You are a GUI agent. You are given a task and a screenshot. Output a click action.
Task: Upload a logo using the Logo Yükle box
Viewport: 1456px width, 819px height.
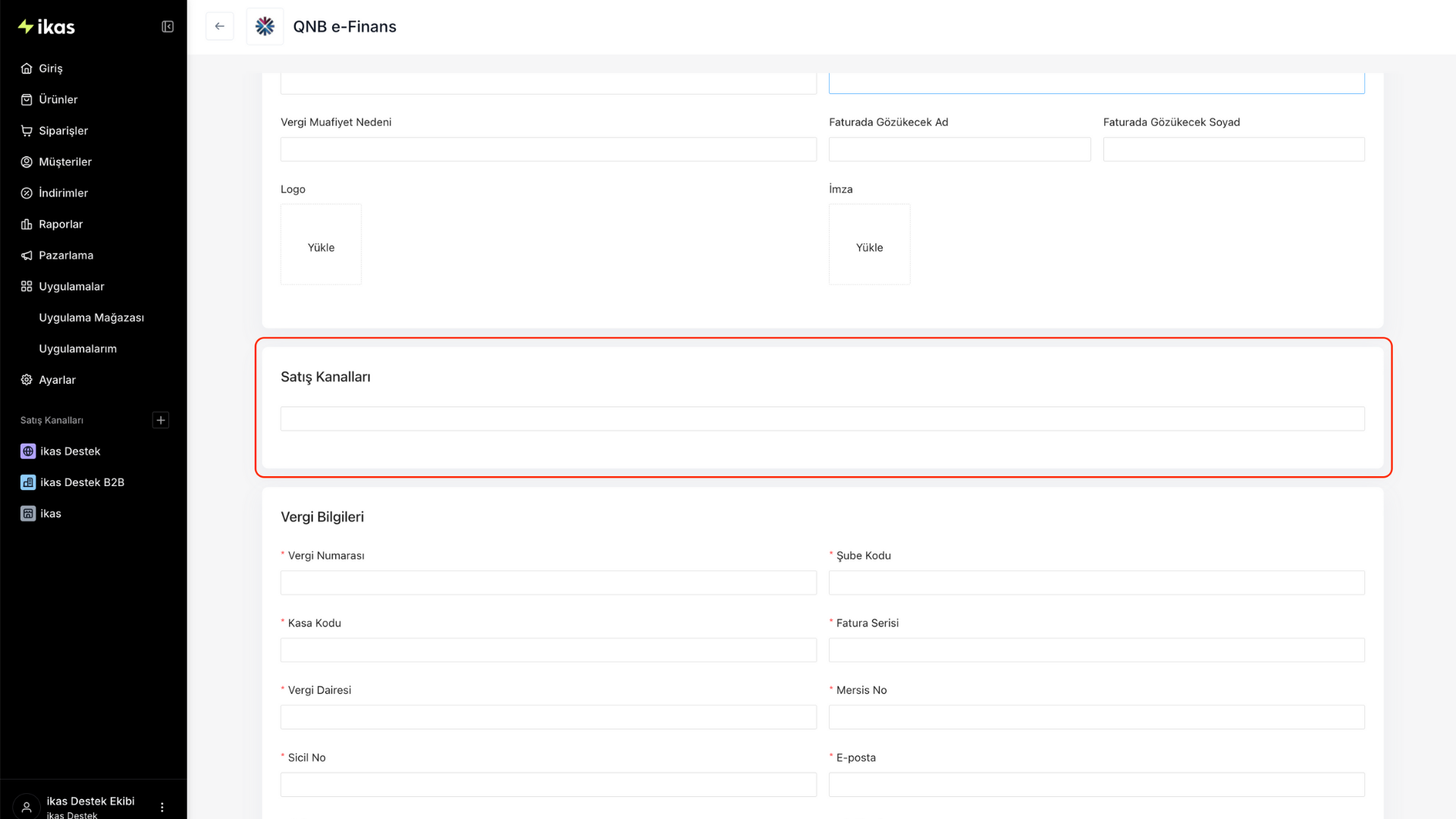pos(321,244)
